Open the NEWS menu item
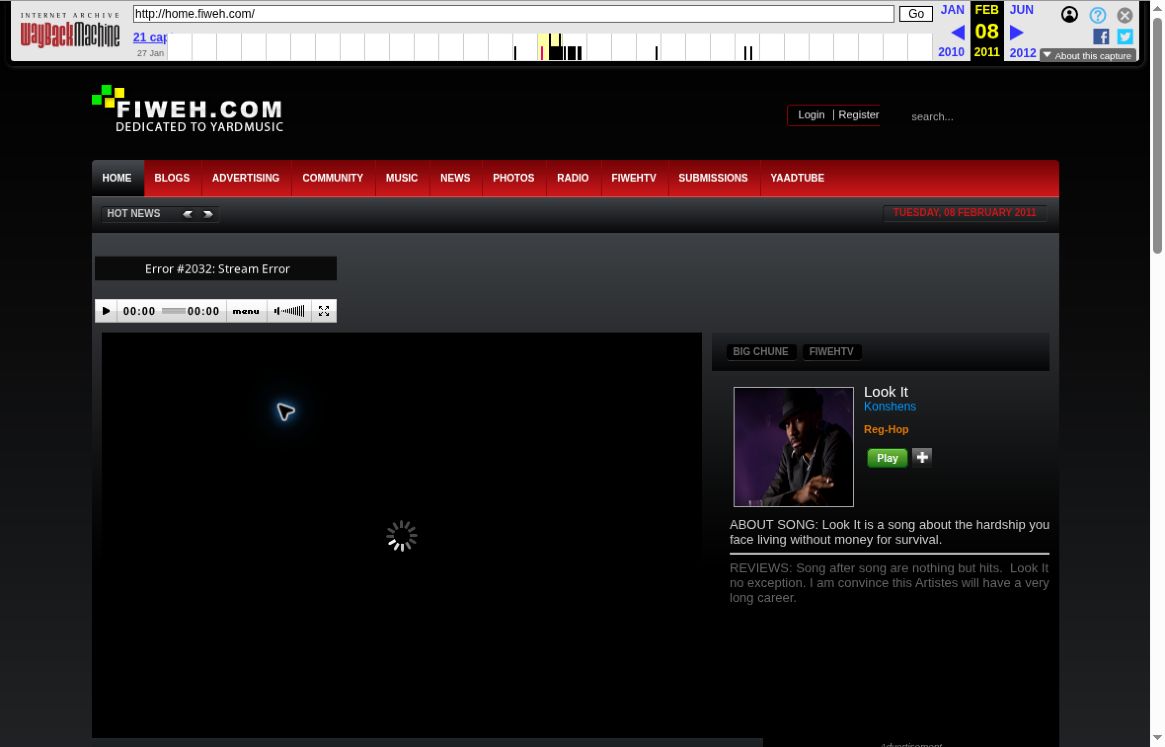The height and width of the screenshot is (747, 1165). click(455, 178)
